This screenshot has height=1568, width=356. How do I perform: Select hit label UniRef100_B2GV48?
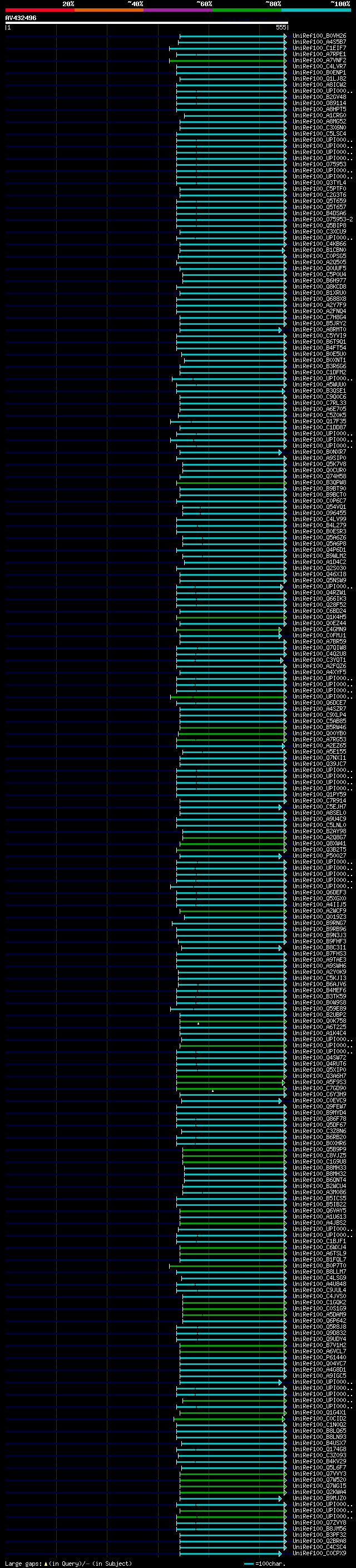click(319, 97)
